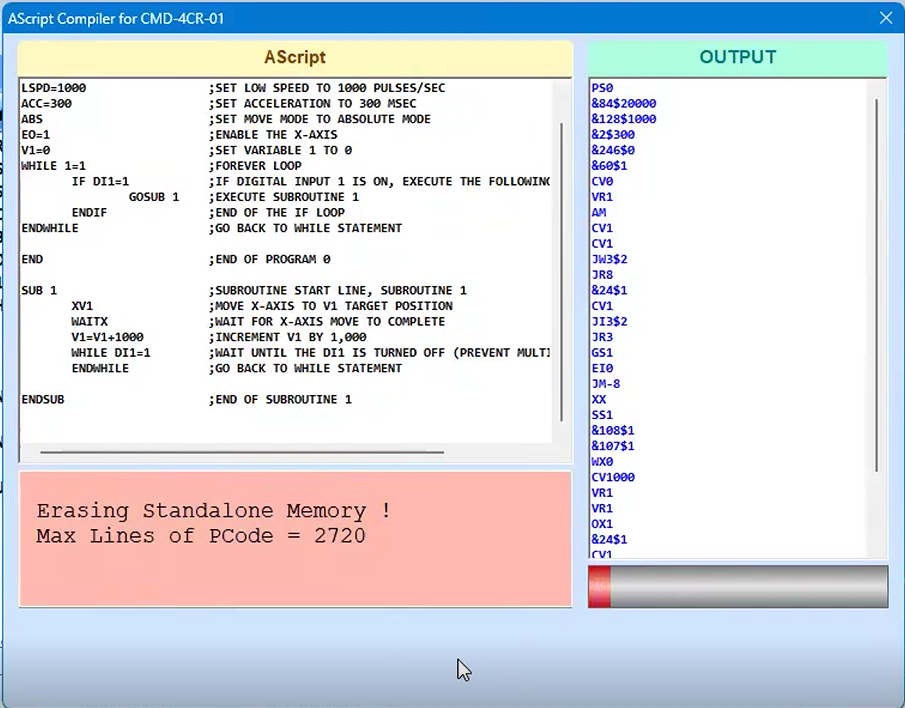Image resolution: width=905 pixels, height=708 pixels.
Task: Click the ACC=300 script line
Action: tap(46, 103)
